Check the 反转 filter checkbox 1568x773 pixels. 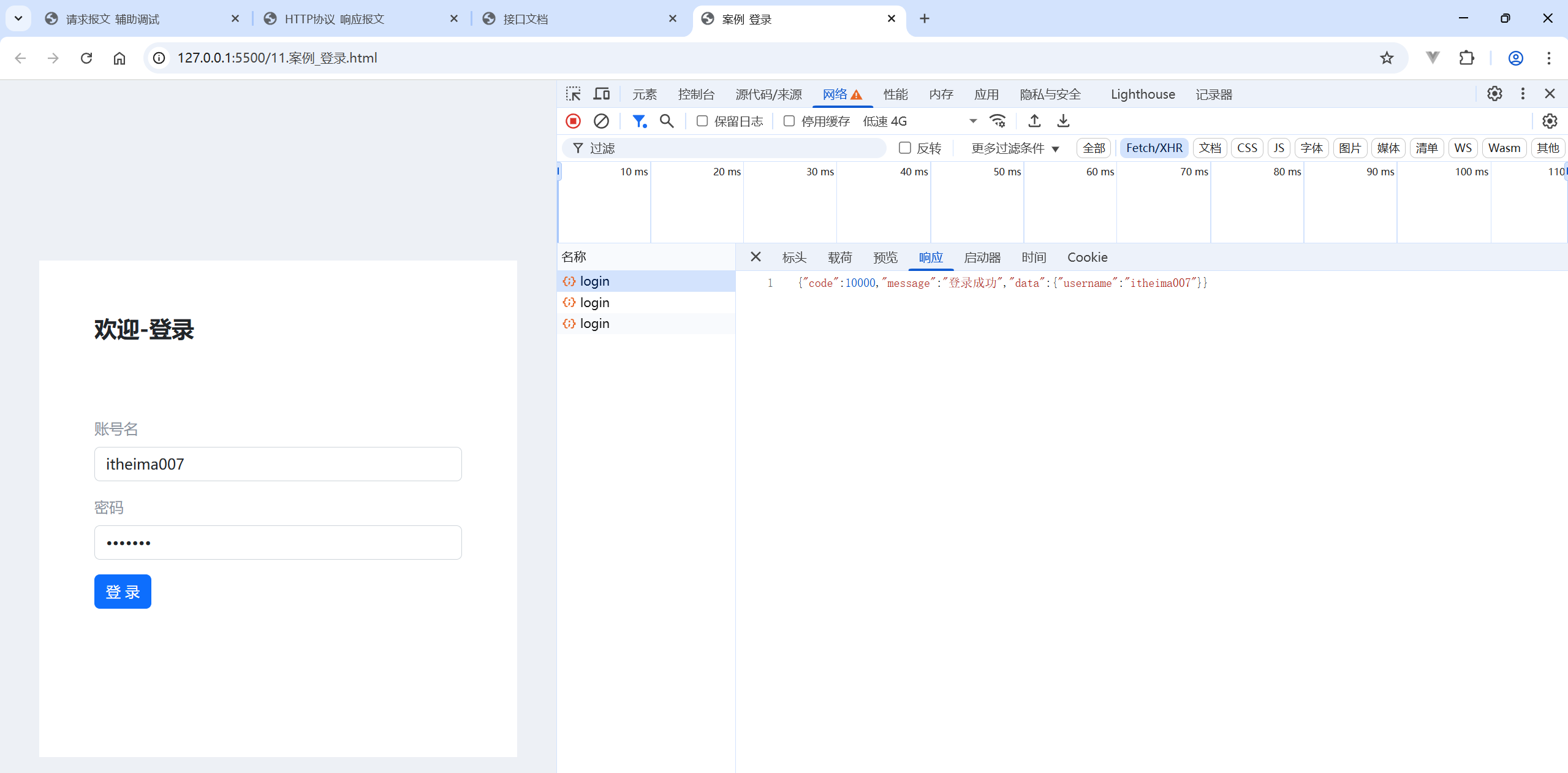(904, 148)
